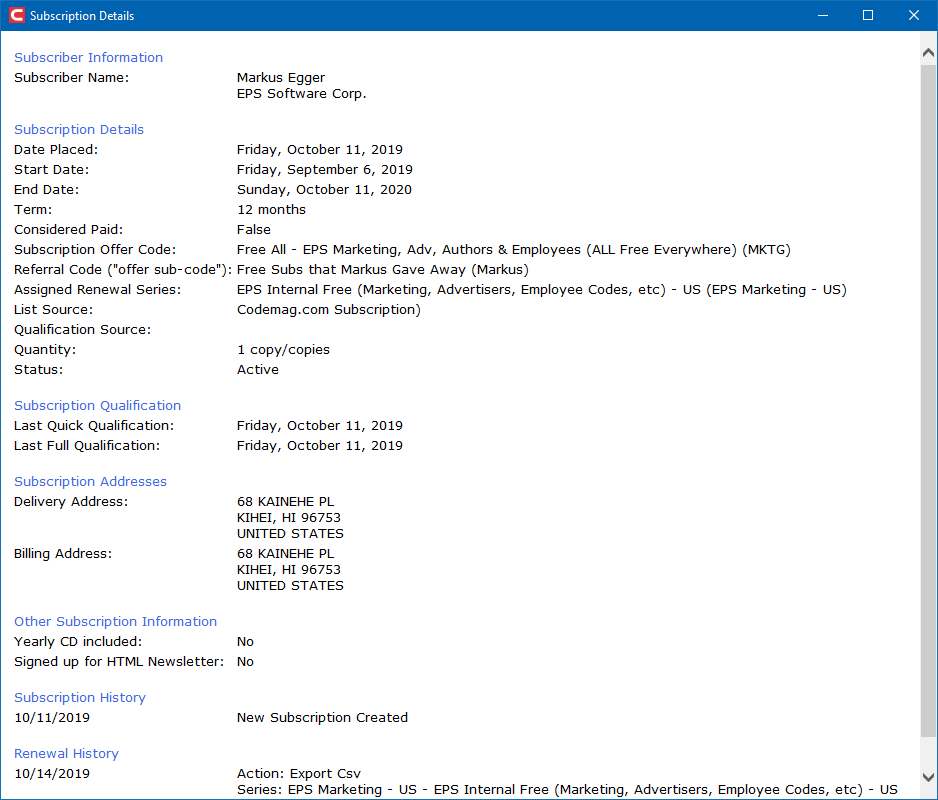
Task: Select the Renewal History heading
Action: pyautogui.click(x=66, y=753)
